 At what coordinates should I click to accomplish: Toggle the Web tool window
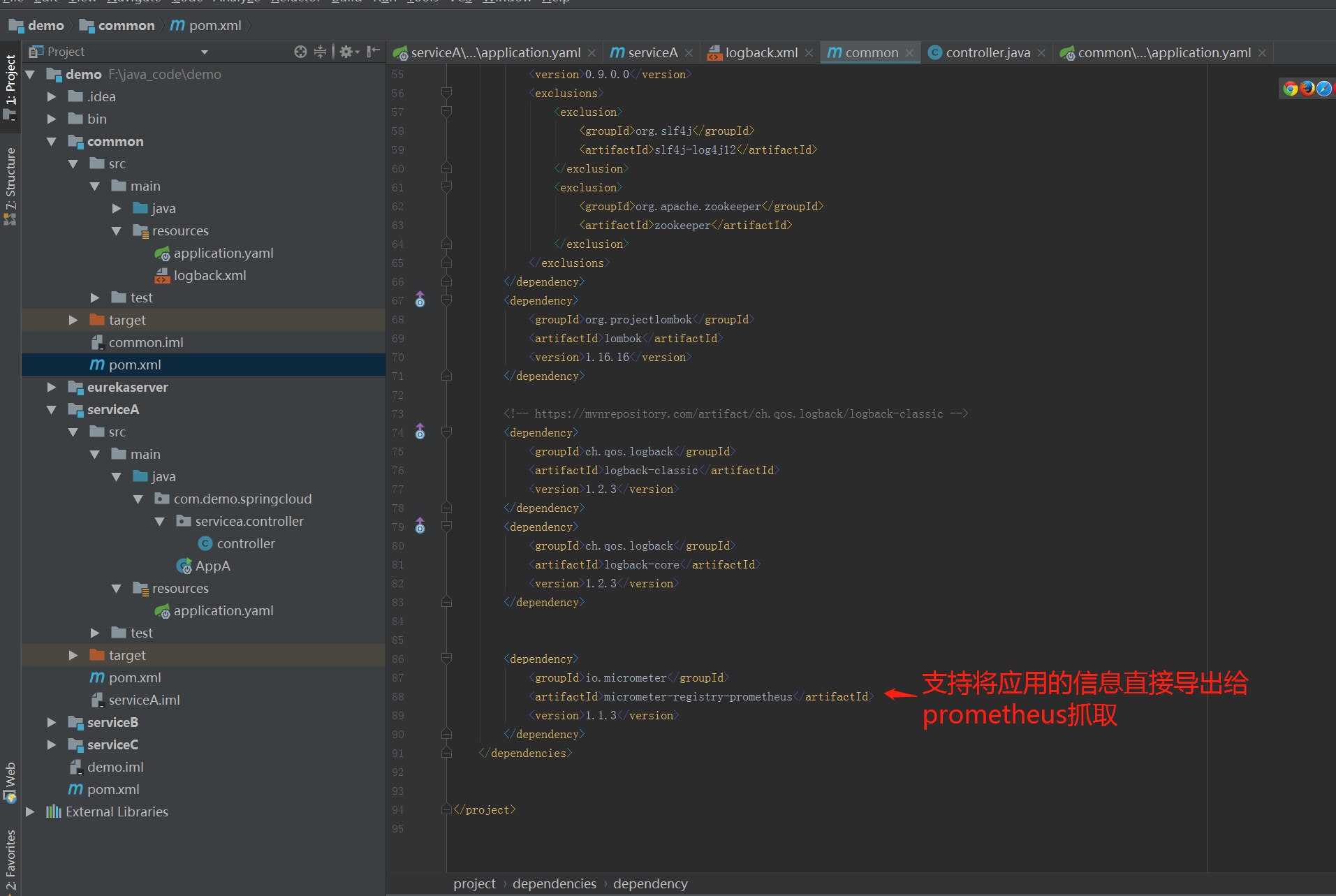10,781
